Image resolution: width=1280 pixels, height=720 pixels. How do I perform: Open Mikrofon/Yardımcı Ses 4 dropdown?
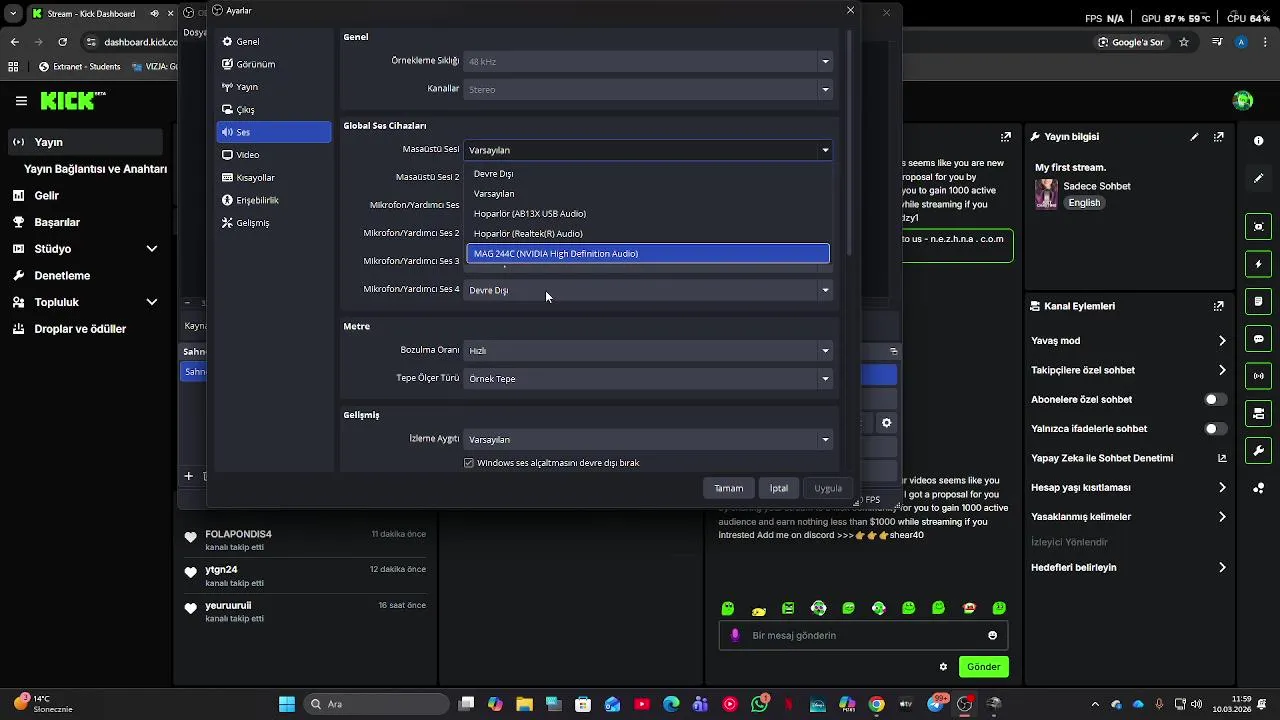(x=648, y=290)
